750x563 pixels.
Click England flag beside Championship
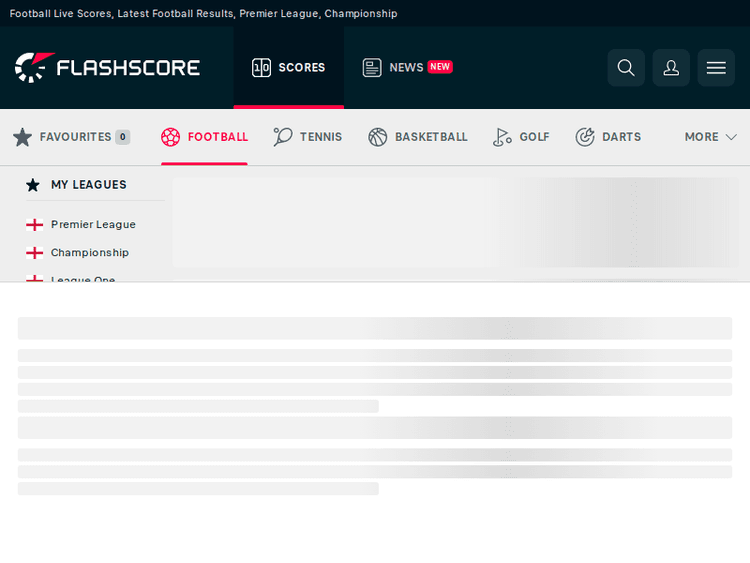pos(34,253)
